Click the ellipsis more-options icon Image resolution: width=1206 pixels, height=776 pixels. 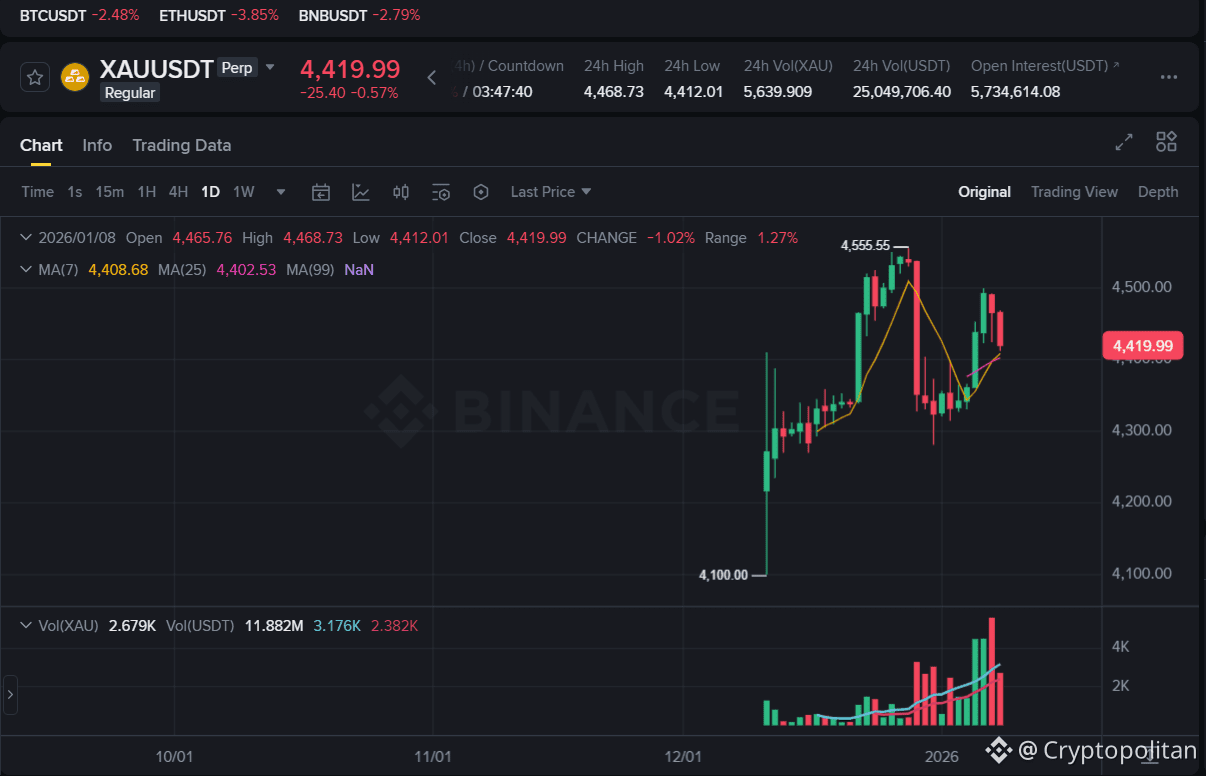point(1168,78)
